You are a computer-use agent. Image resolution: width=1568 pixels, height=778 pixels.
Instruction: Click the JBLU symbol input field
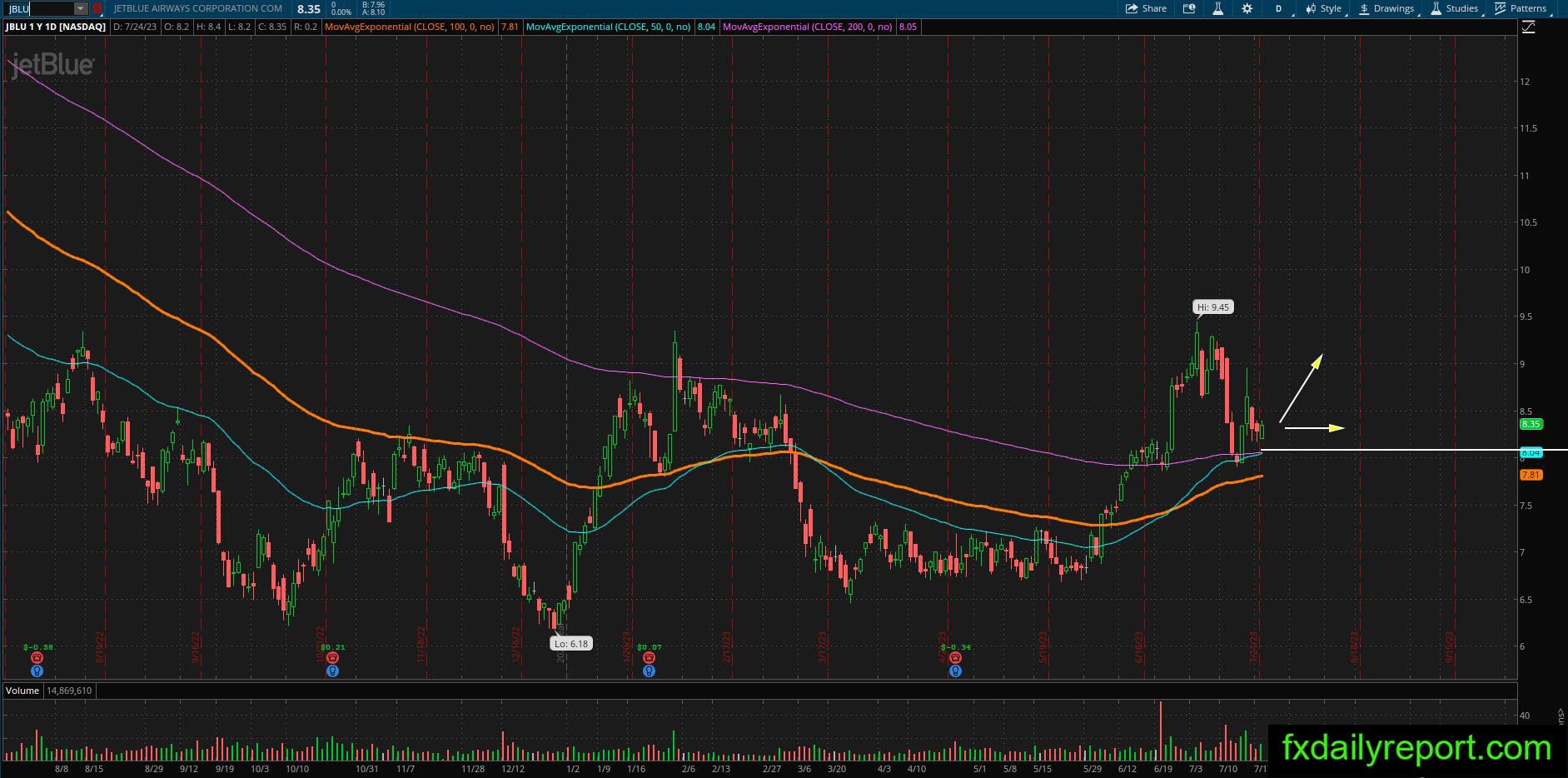click(x=40, y=8)
